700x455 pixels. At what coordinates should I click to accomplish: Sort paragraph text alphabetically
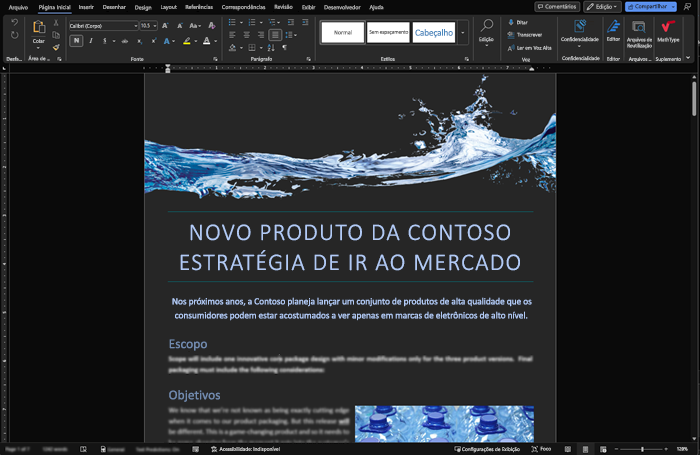pyautogui.click(x=271, y=47)
